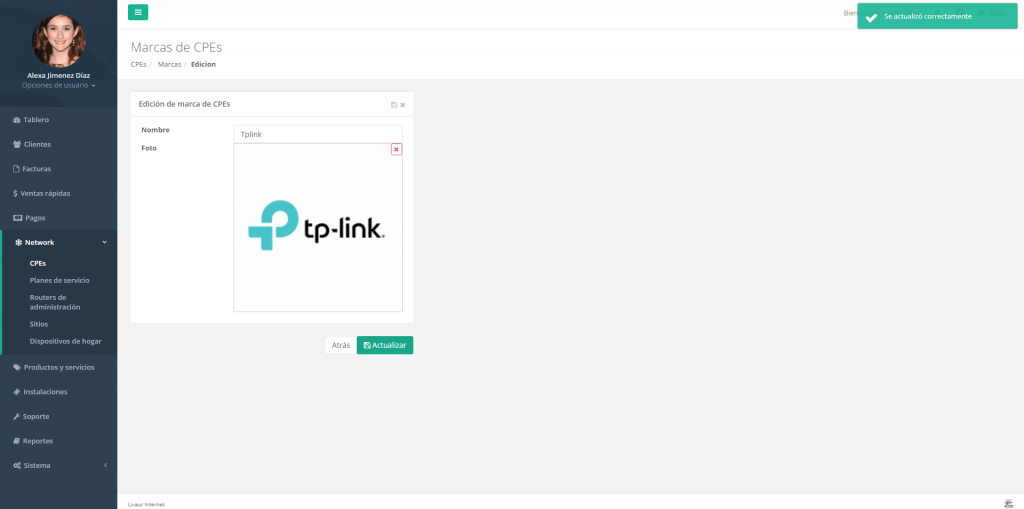
Task: Select Planes de servicio submenu item
Action: [59, 280]
